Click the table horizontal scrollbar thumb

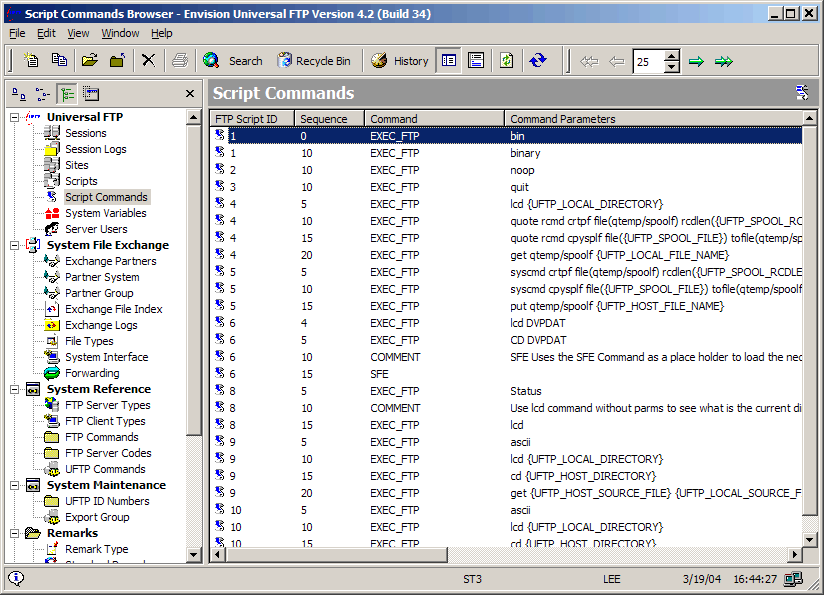point(336,555)
